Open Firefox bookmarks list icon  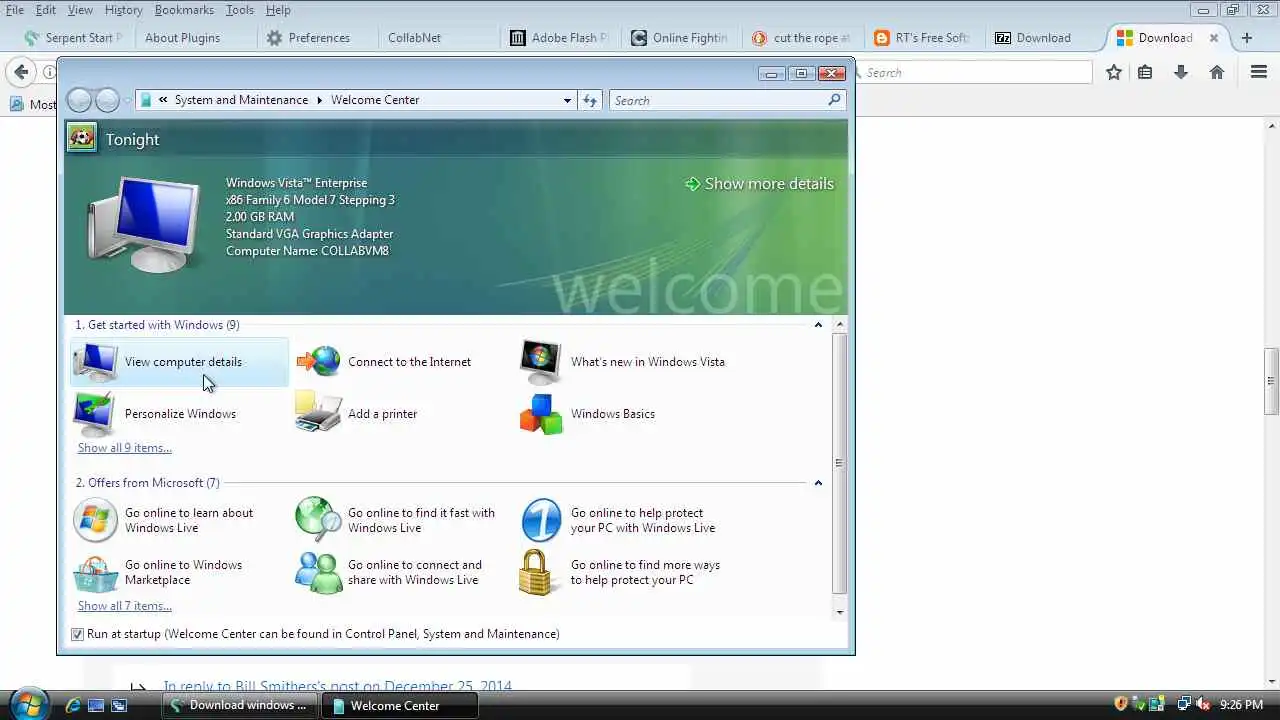pos(1146,72)
